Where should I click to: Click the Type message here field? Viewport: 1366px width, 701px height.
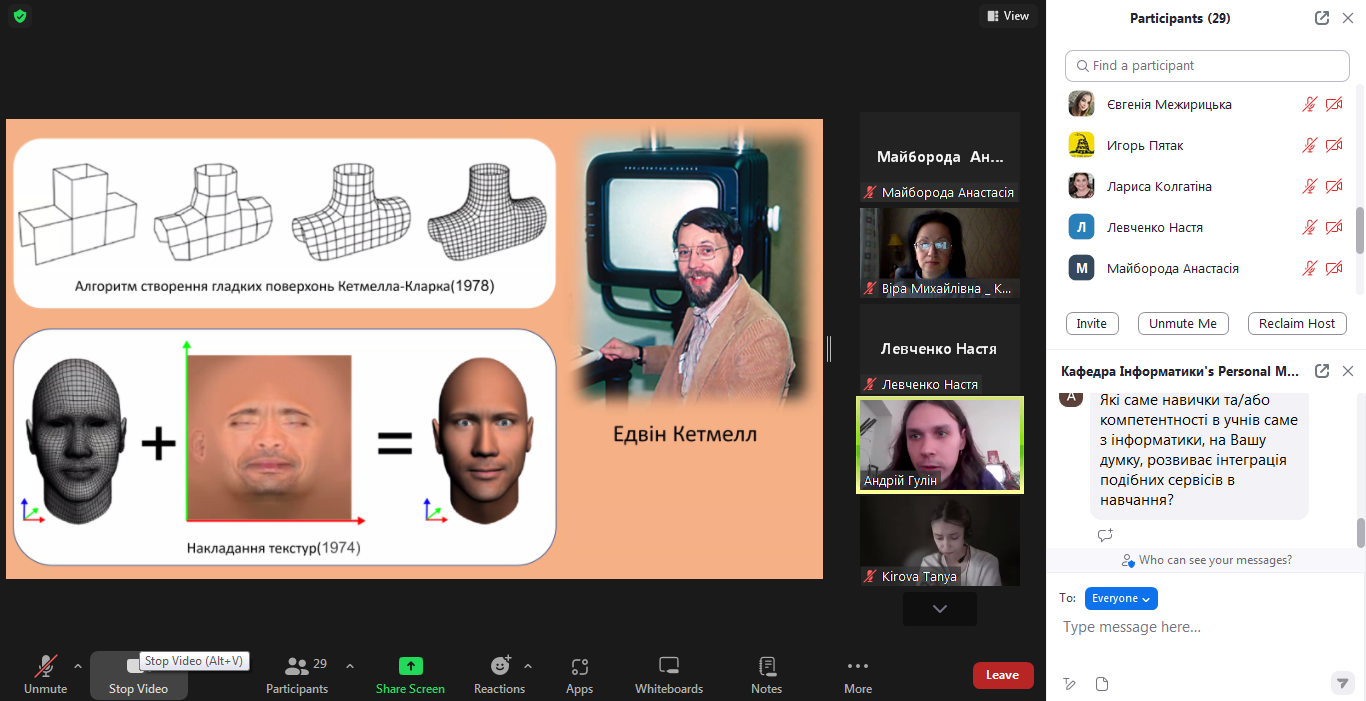[1207, 627]
